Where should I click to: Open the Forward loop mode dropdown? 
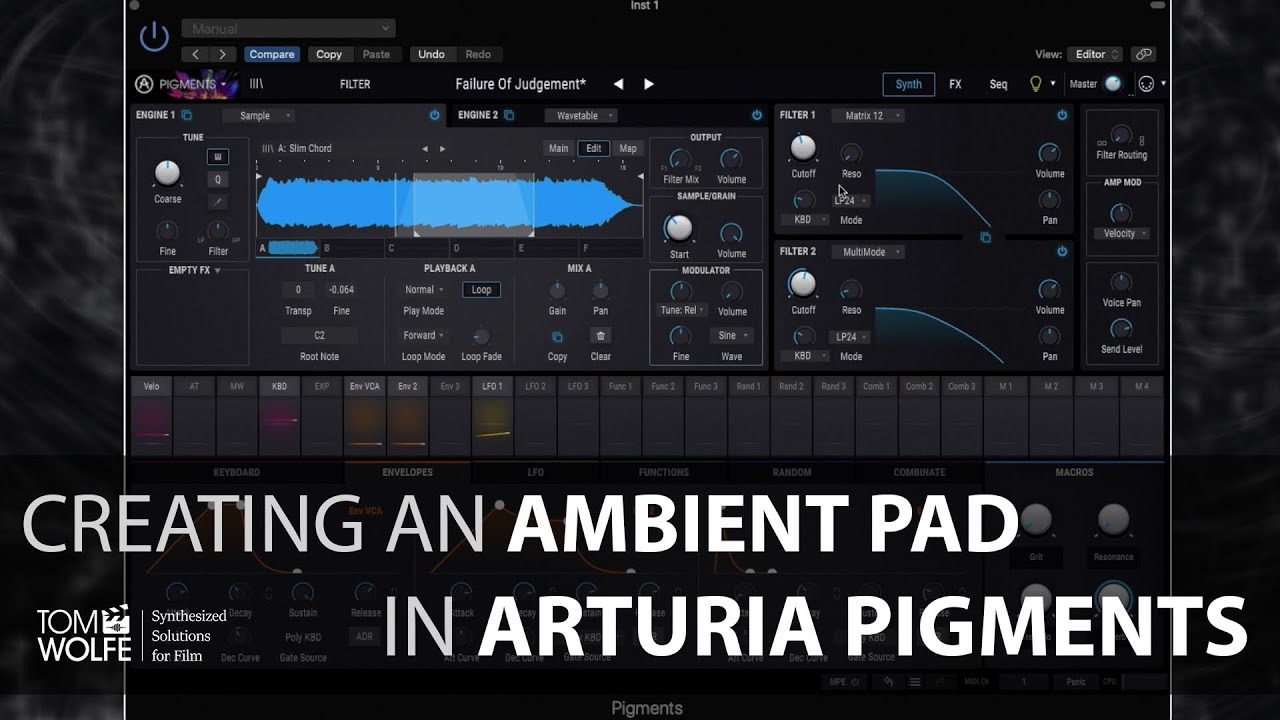(x=424, y=336)
